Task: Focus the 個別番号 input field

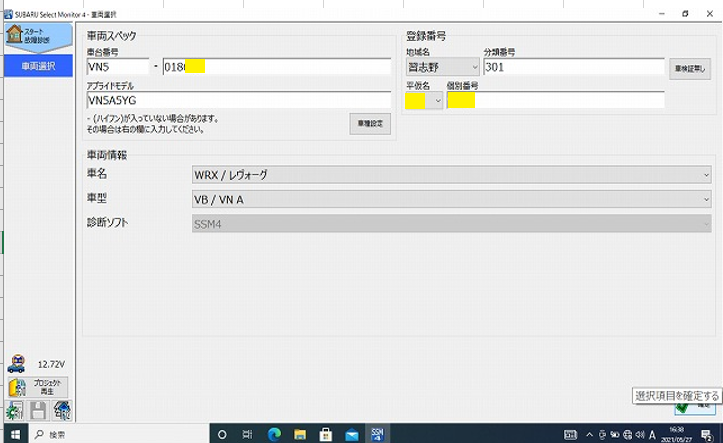Action: coord(556,100)
